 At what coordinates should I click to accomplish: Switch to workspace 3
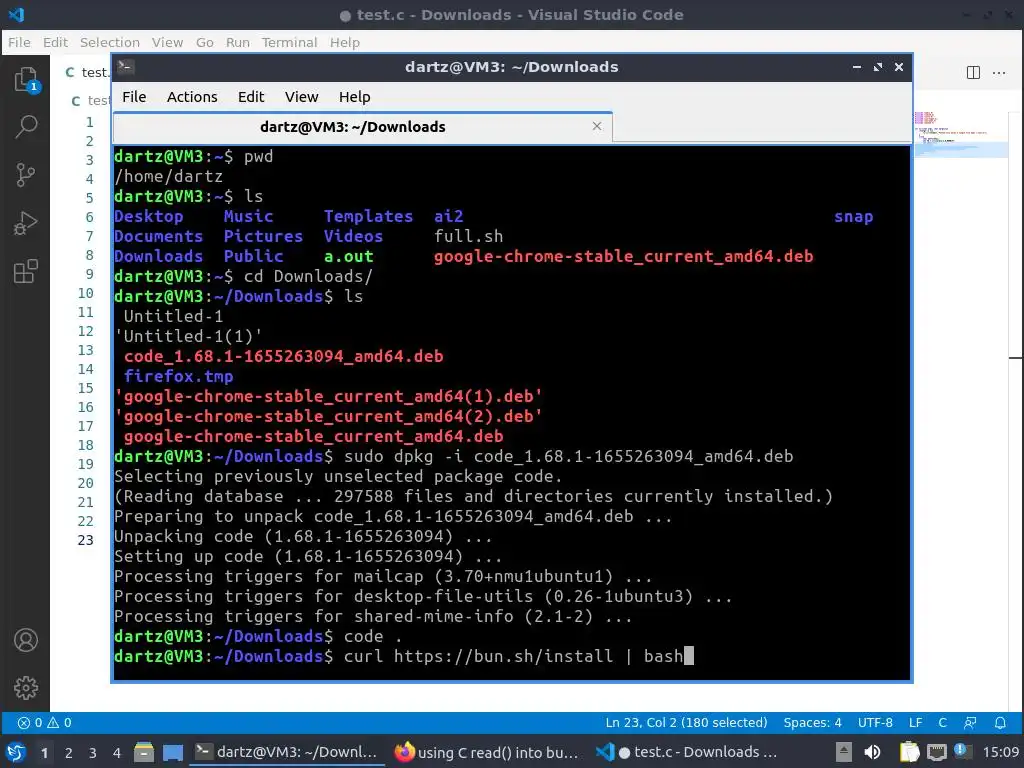93,753
